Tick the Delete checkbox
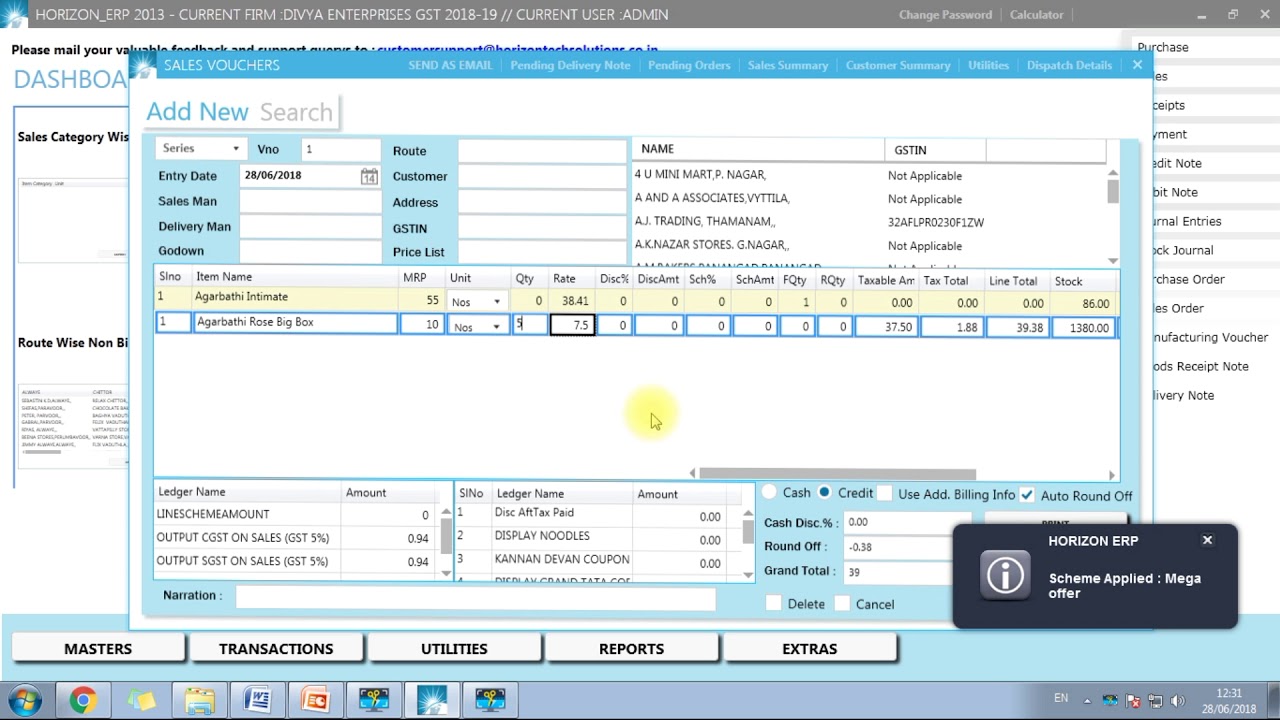1280x720 pixels. [x=773, y=603]
